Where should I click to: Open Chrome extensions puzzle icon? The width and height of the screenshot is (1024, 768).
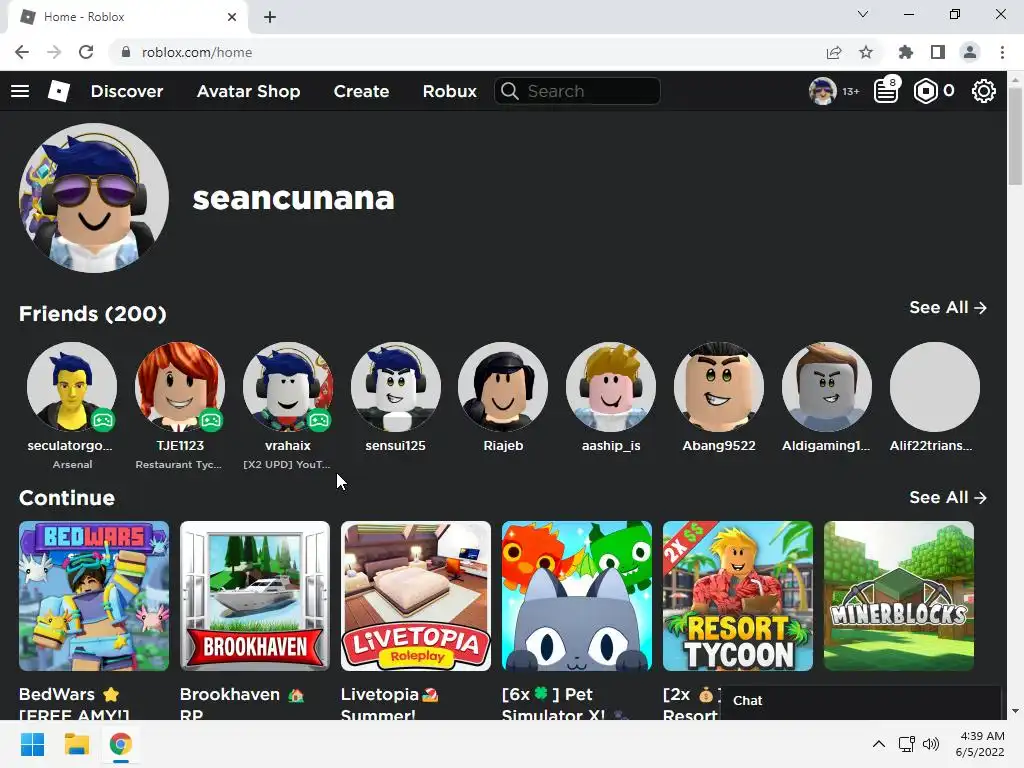tap(906, 52)
